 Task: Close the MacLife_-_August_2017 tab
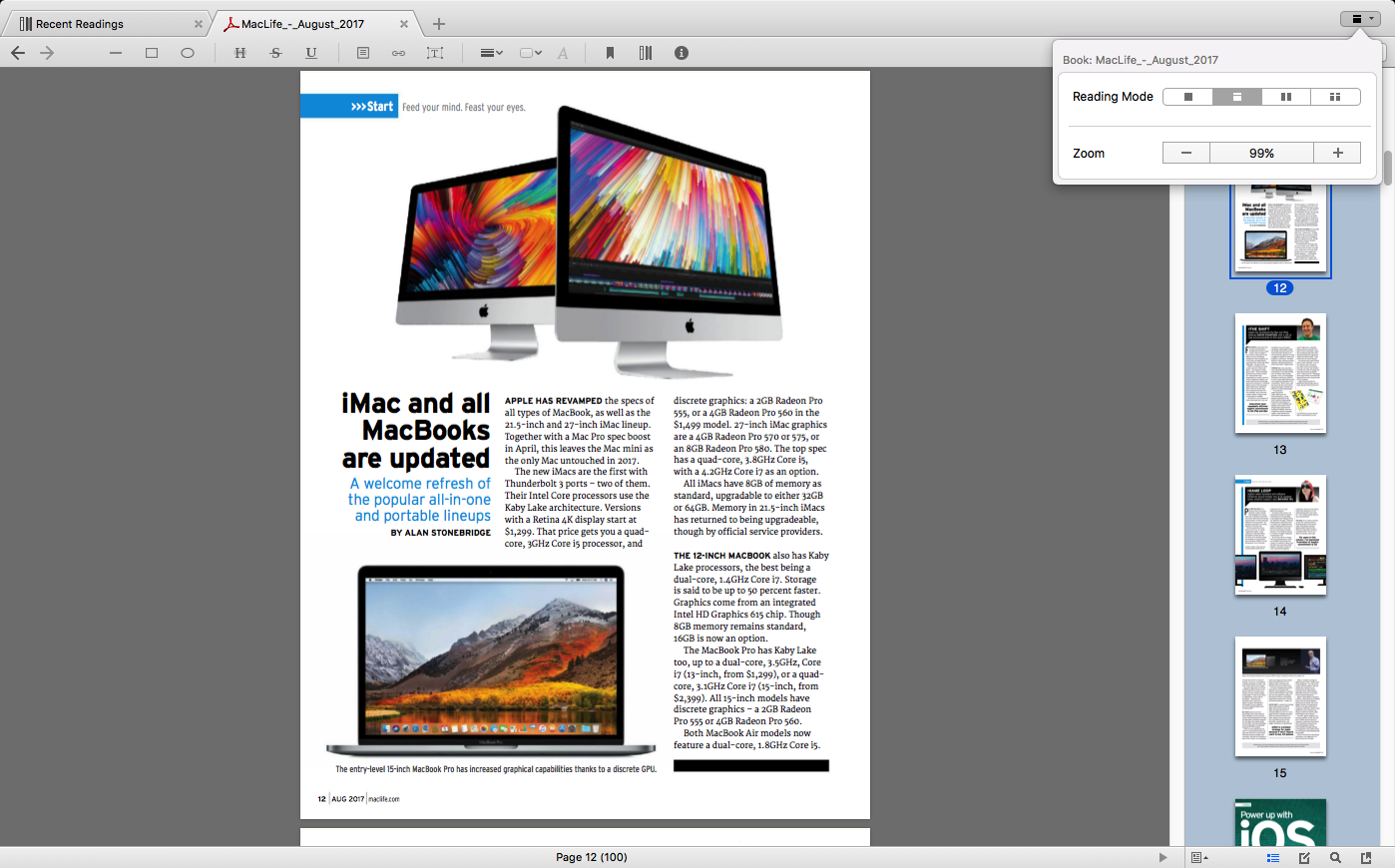pyautogui.click(x=404, y=24)
